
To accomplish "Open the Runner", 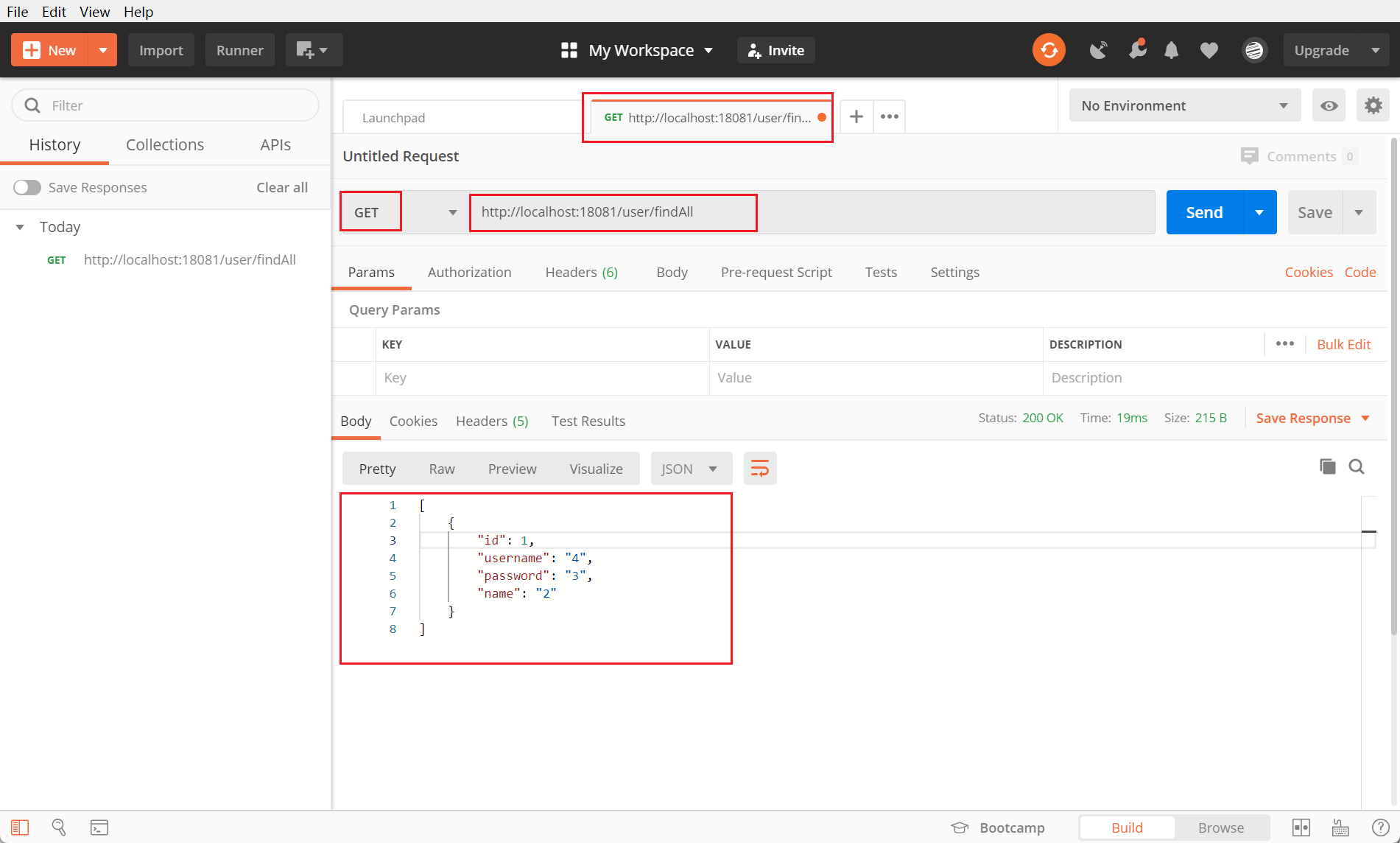I will coord(239,50).
